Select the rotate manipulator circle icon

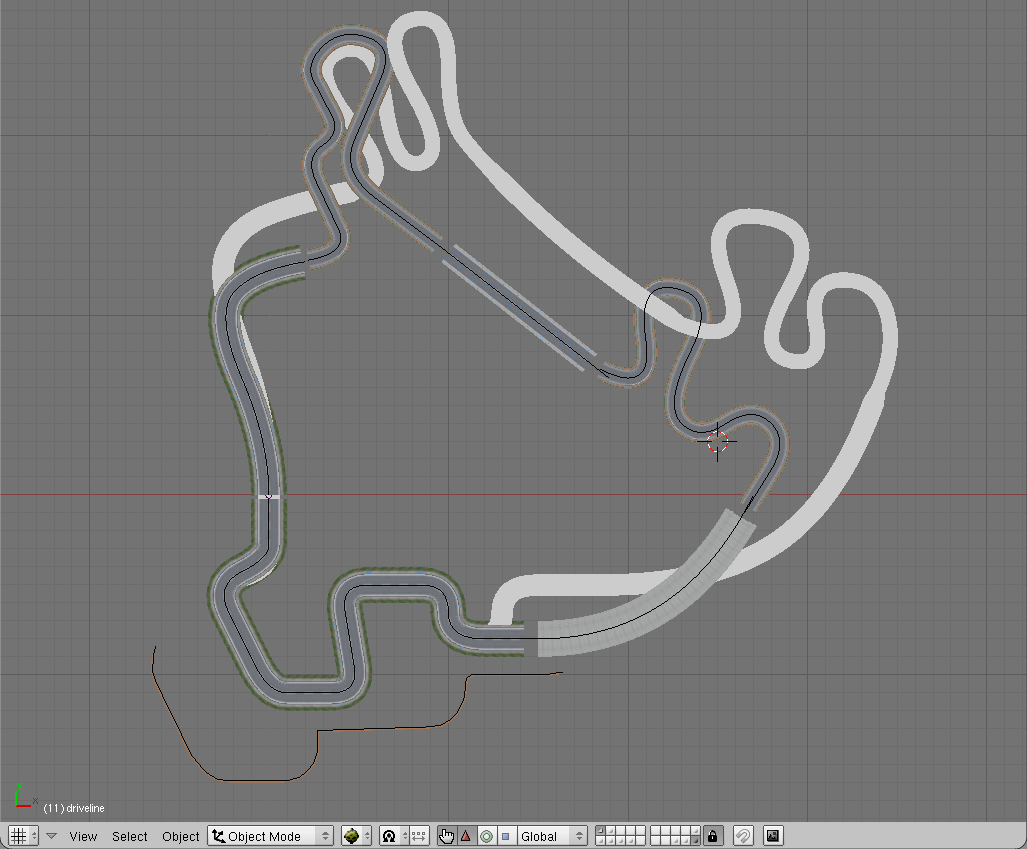pyautogui.click(x=486, y=836)
